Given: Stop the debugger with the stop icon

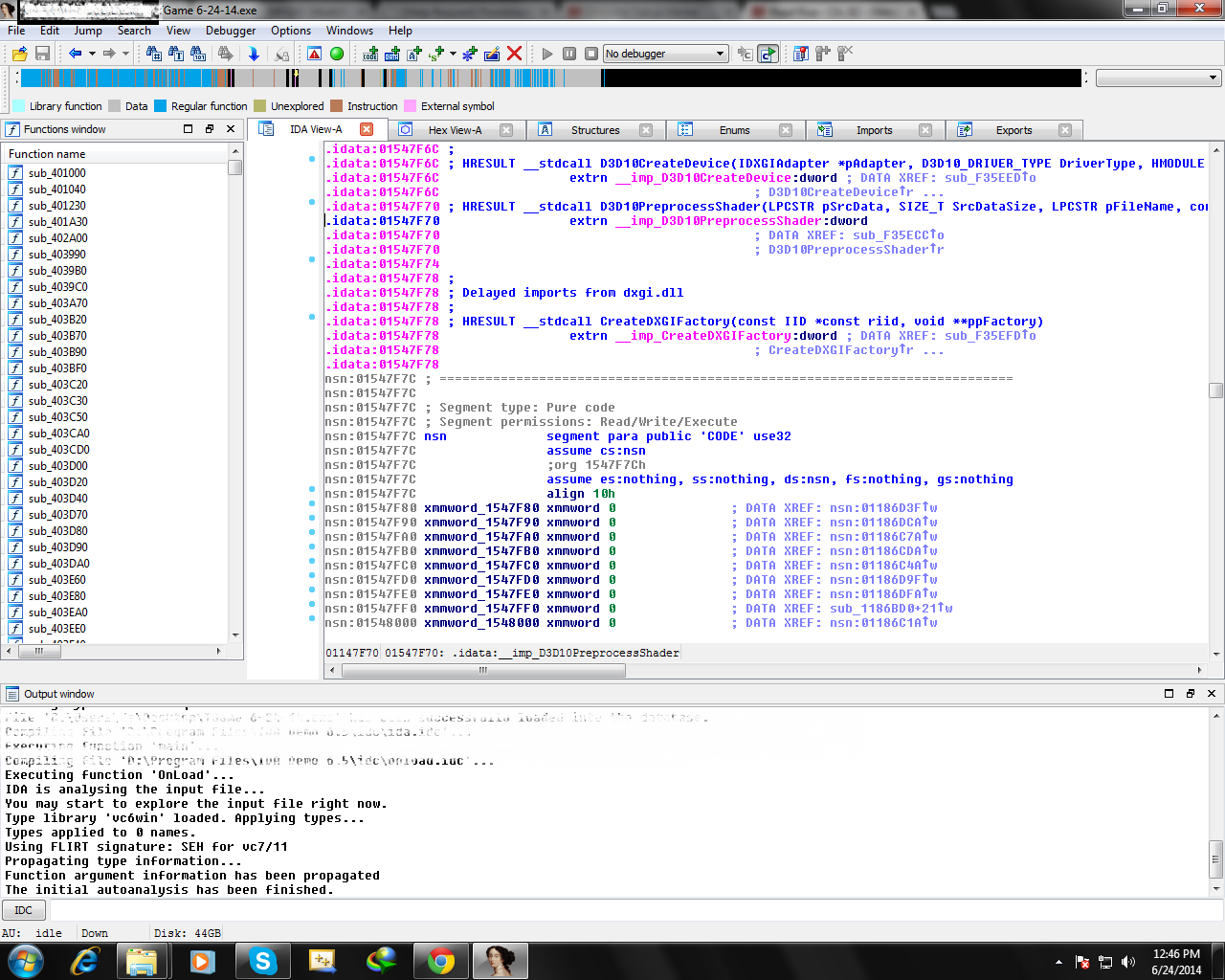Looking at the screenshot, I should click(x=590, y=54).
